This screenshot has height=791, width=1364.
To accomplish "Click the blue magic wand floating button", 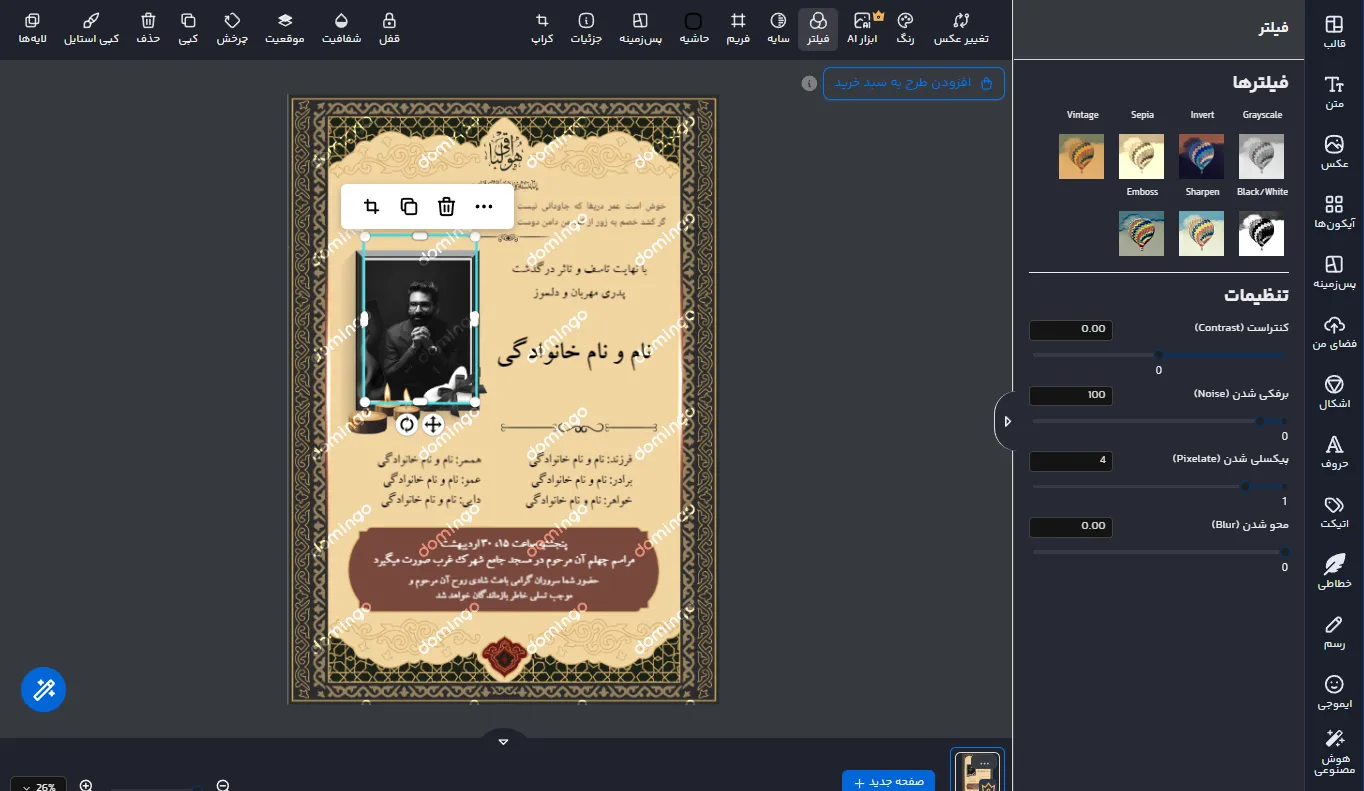I will click(44, 689).
